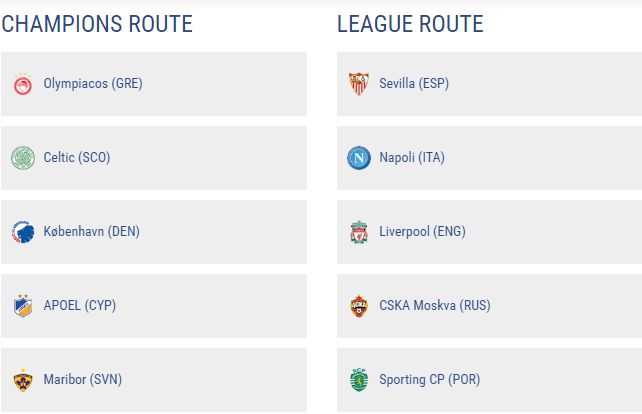642x414 pixels.
Task: Click the Olympiacos club crest icon
Action: pyautogui.click(x=23, y=84)
